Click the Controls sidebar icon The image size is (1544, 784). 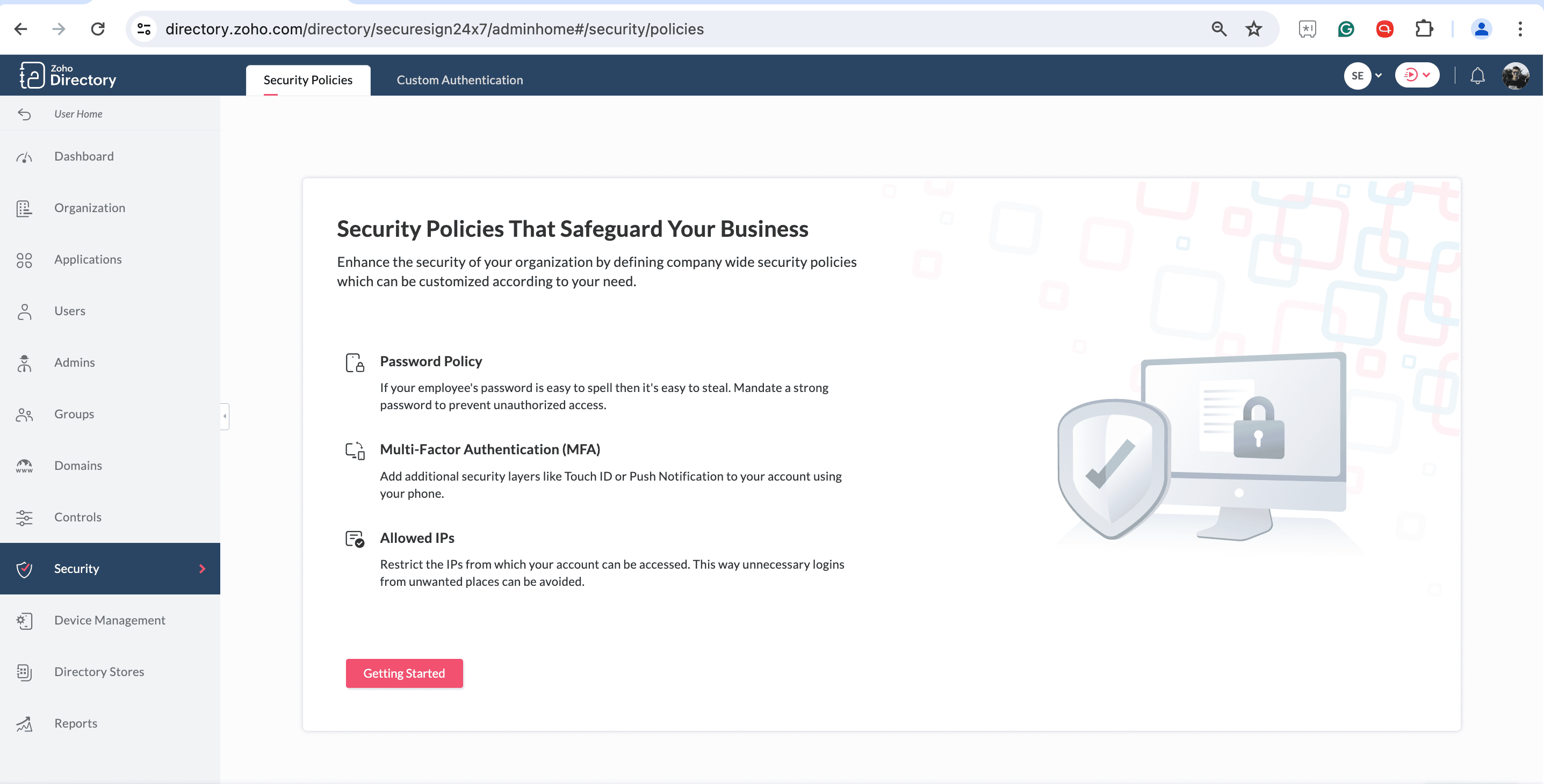24,517
